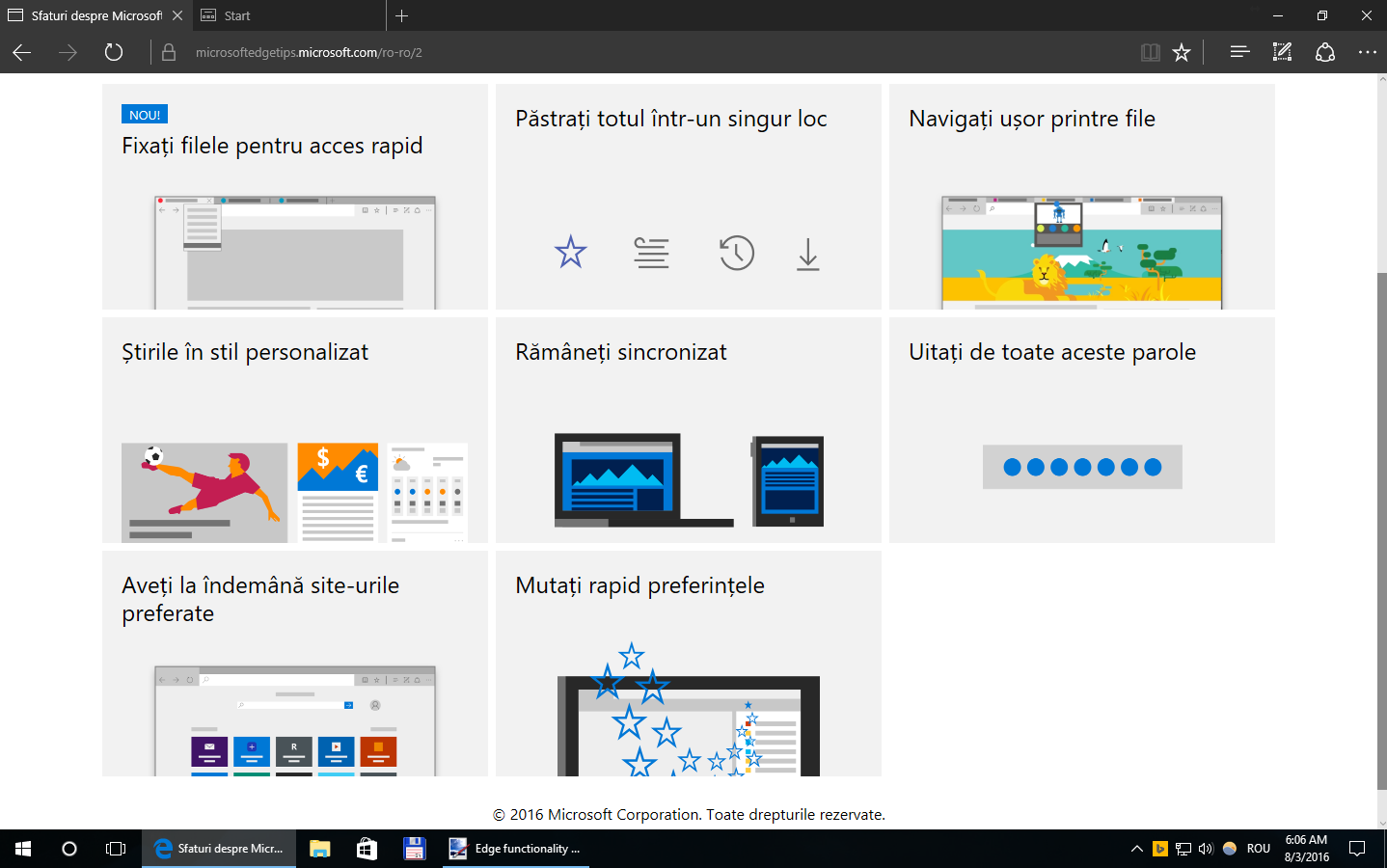Go back to the previous page

[x=22, y=52]
